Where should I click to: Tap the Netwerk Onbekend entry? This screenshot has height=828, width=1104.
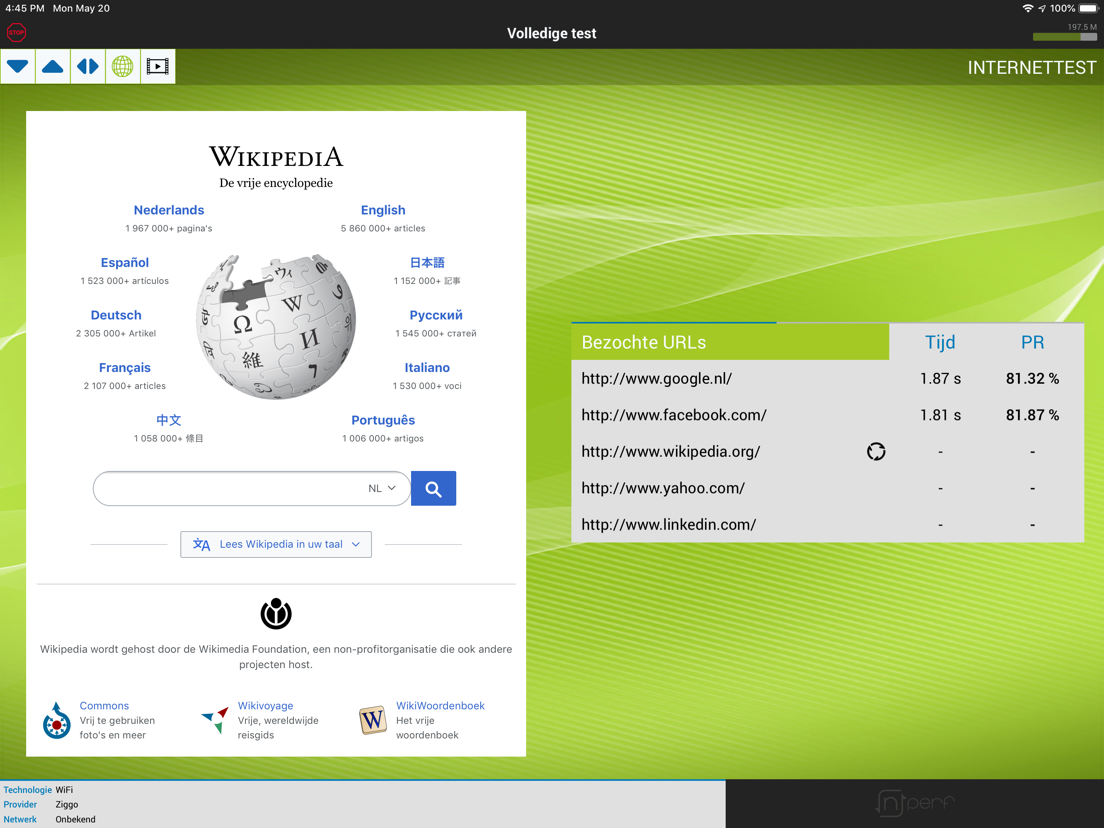(x=49, y=820)
